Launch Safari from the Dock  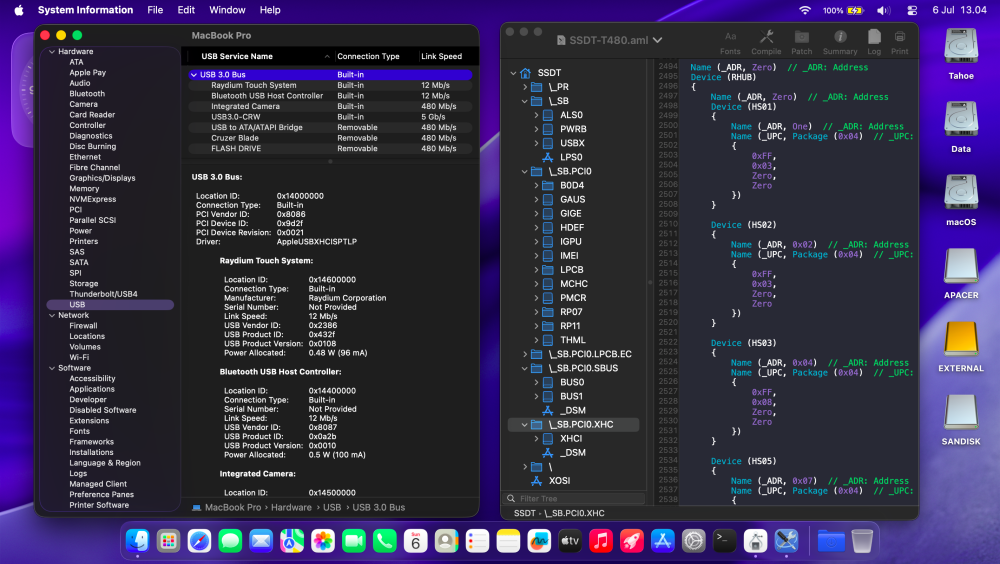point(199,541)
